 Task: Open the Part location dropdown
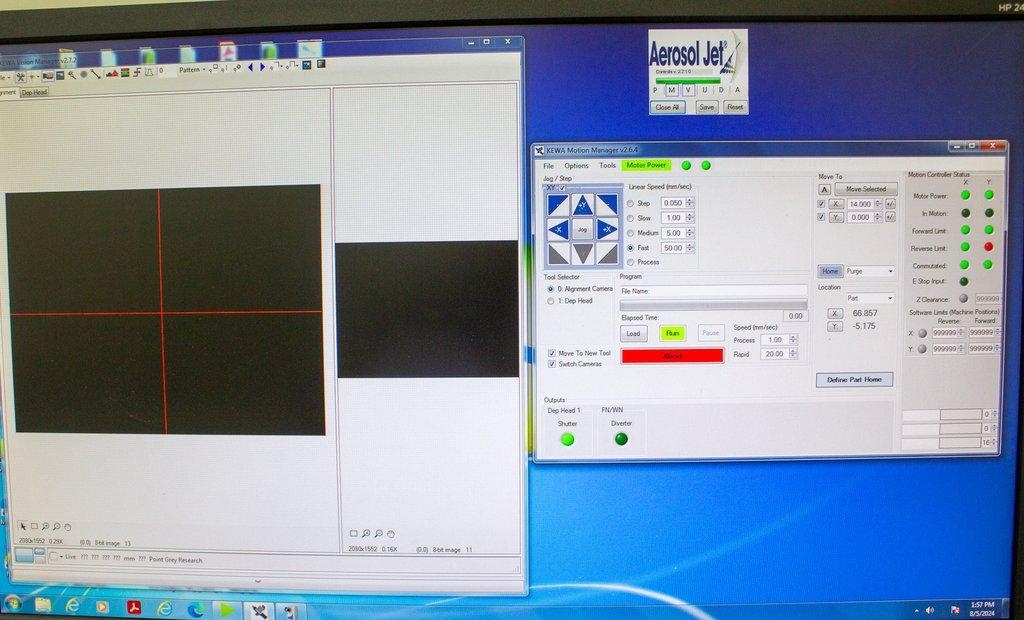891,298
